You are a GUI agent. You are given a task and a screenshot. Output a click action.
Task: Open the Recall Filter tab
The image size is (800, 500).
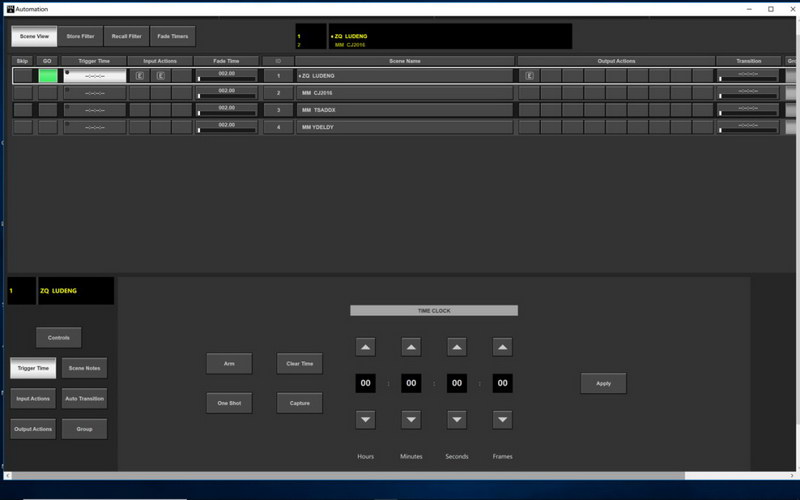click(x=127, y=36)
